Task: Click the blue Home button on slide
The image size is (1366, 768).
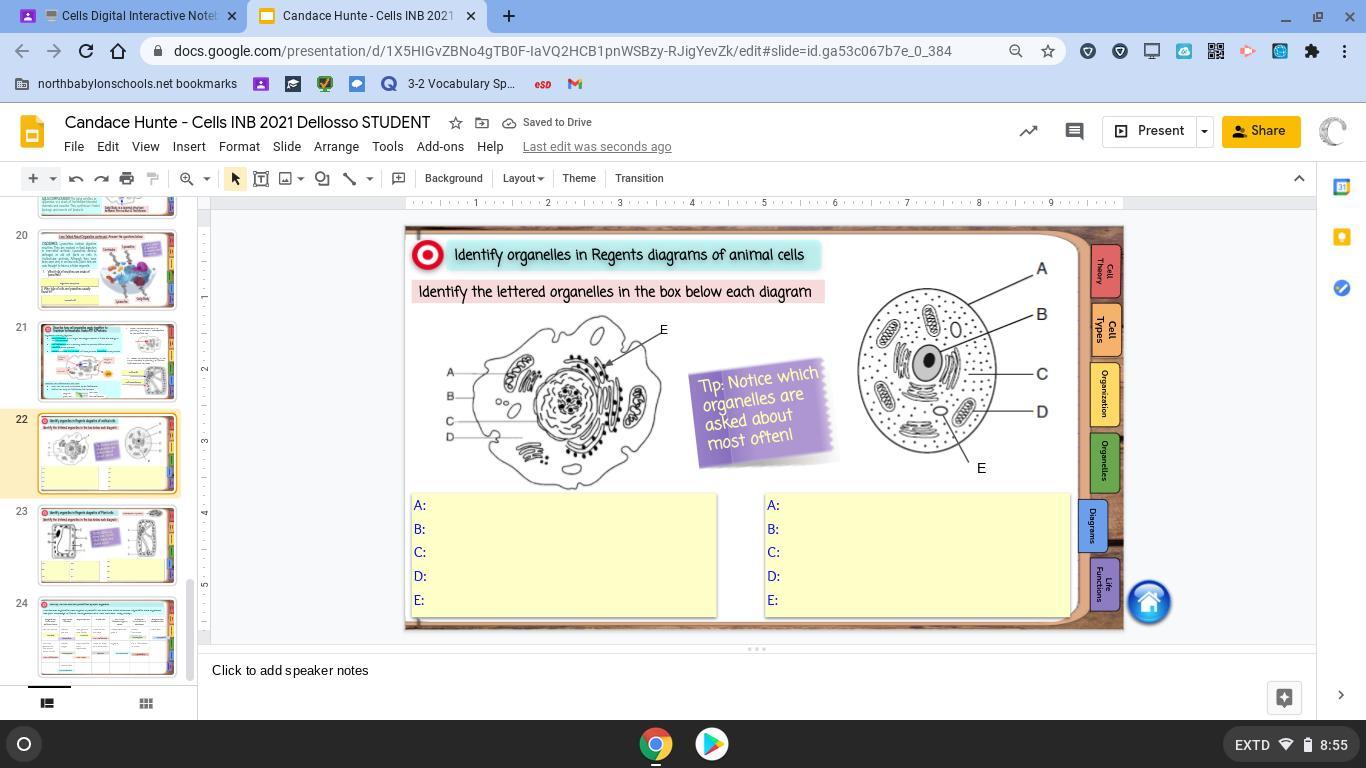Action: 1148,602
